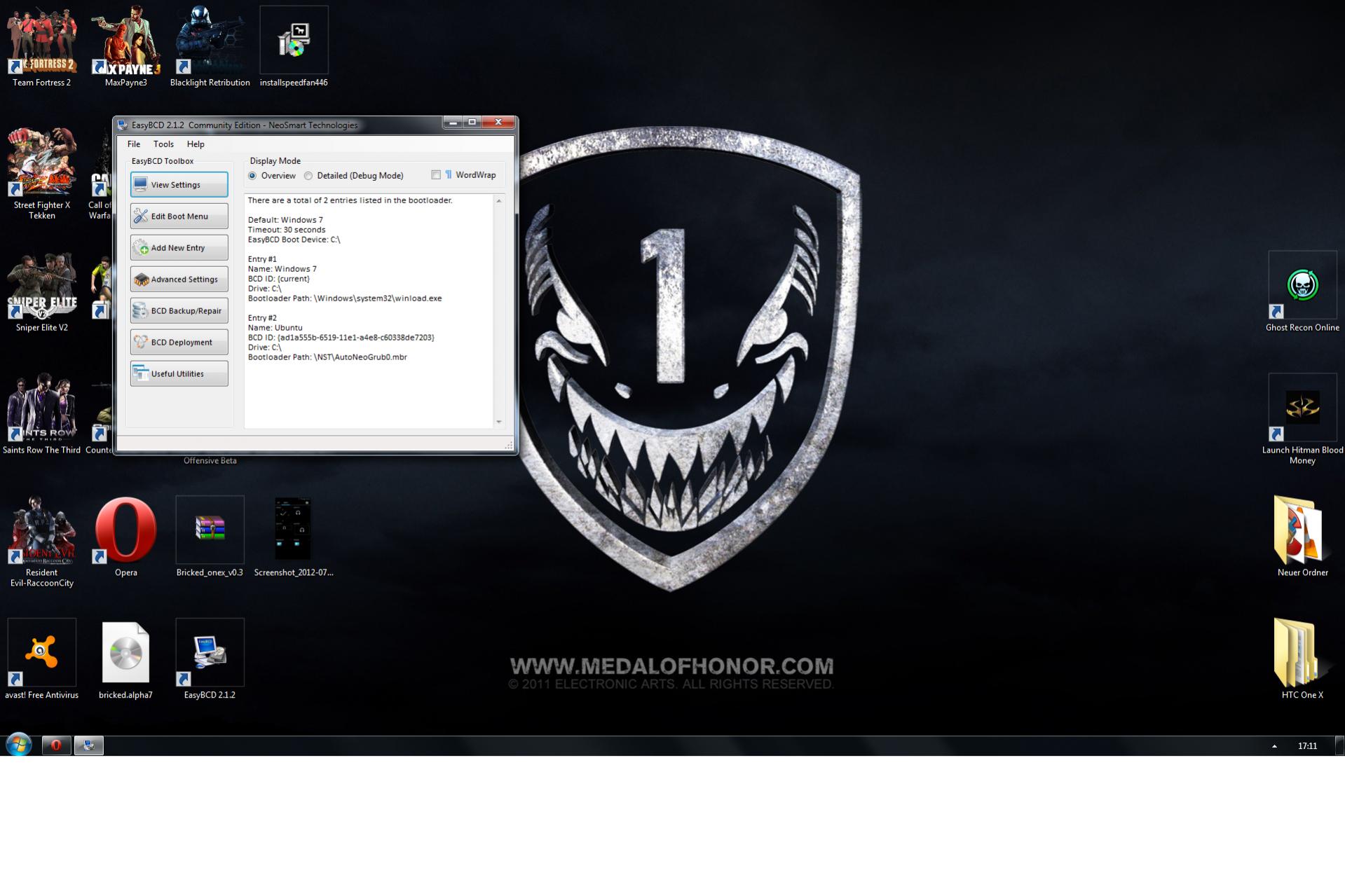
Task: Select avast! Free Antivirus icon
Action: pos(41,659)
